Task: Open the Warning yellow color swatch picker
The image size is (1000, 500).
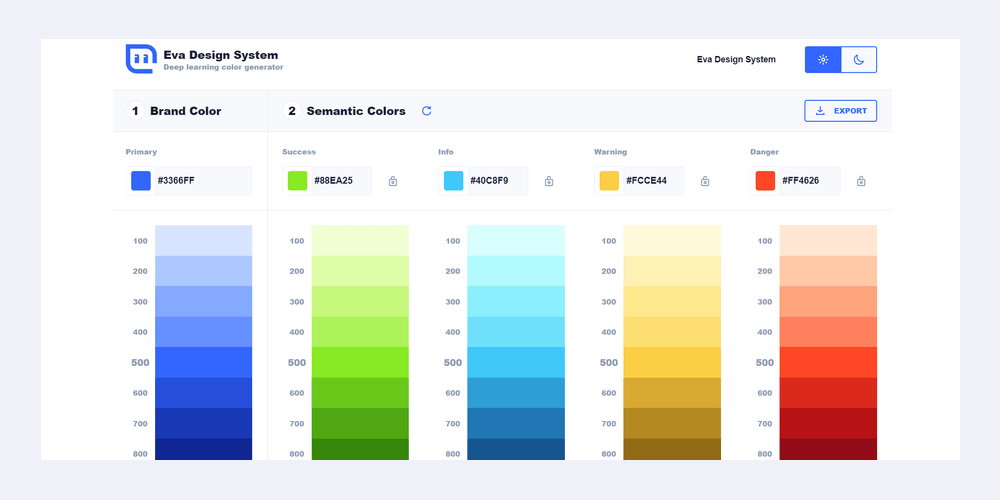Action: click(609, 180)
